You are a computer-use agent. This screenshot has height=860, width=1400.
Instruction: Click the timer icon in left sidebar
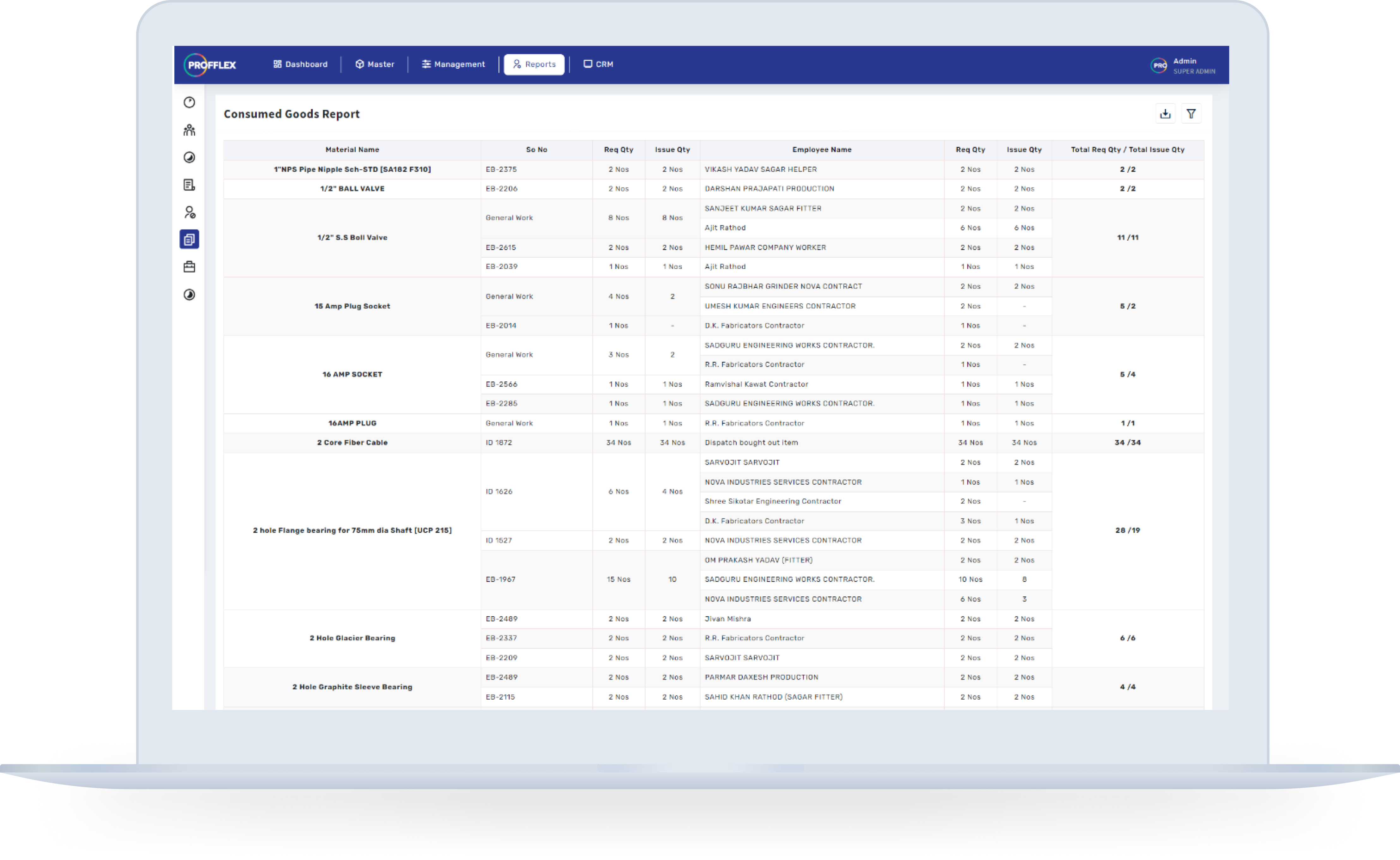[190, 102]
